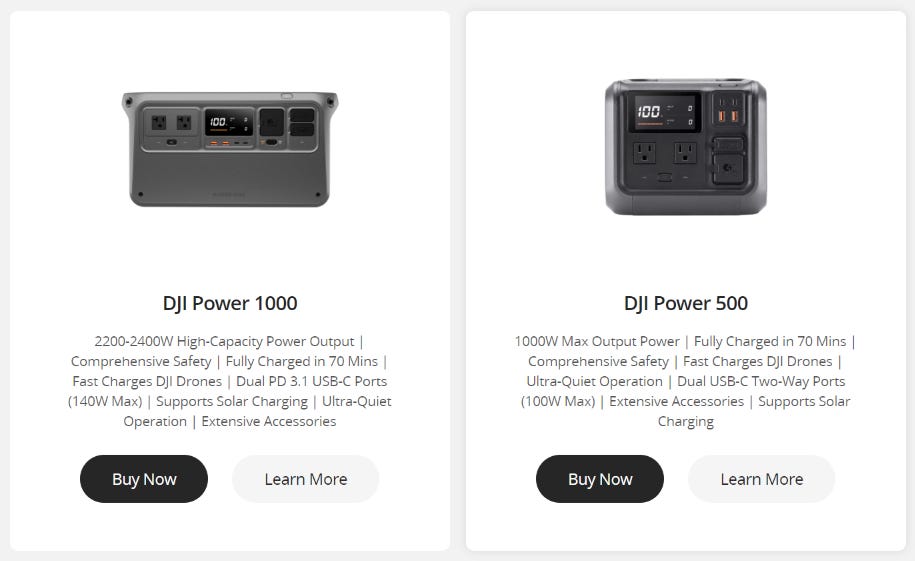The width and height of the screenshot is (915, 561).
Task: Click the DJI Power 500 title
Action: pos(686,303)
